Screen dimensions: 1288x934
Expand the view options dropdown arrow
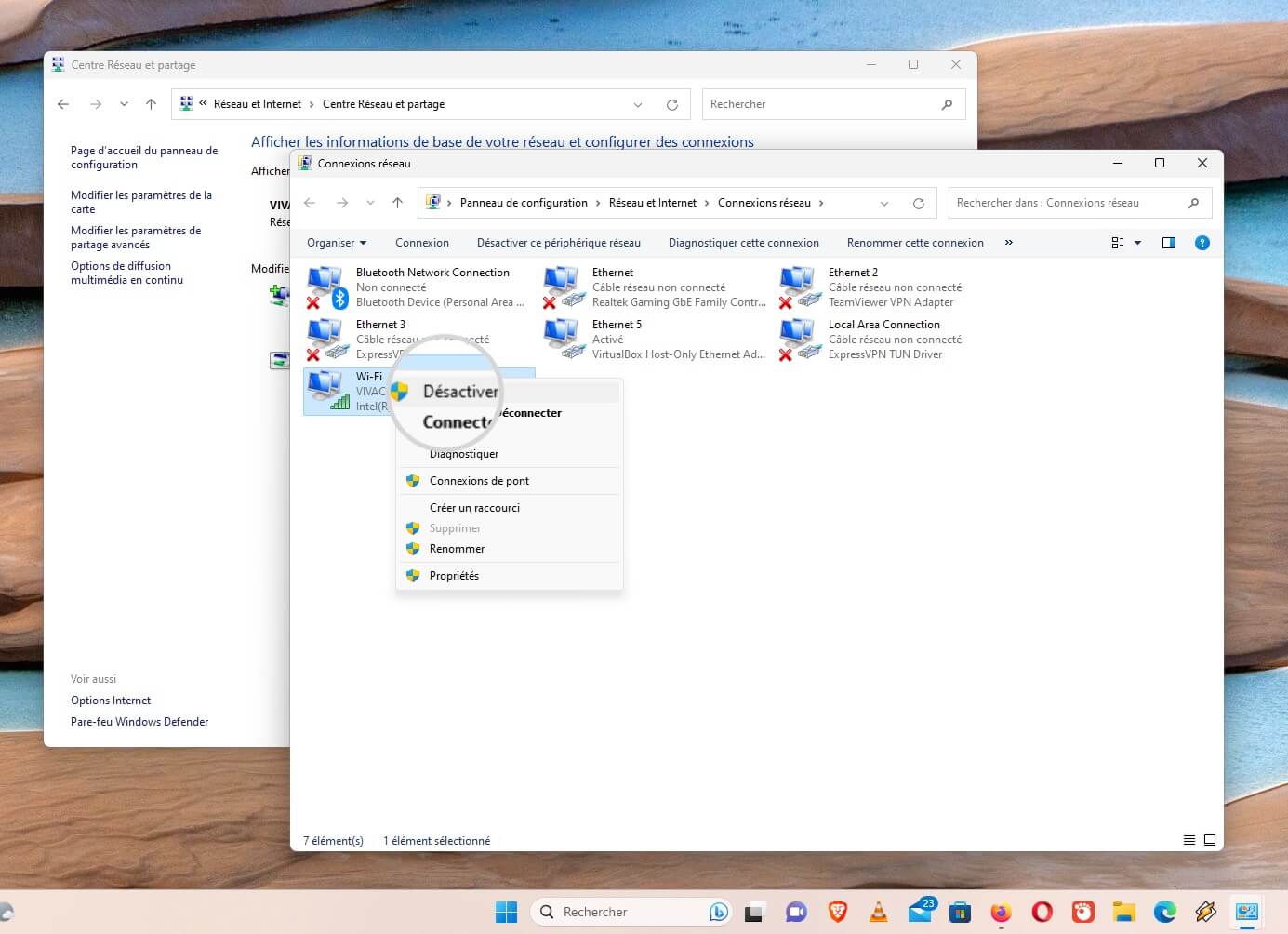pos(1137,243)
